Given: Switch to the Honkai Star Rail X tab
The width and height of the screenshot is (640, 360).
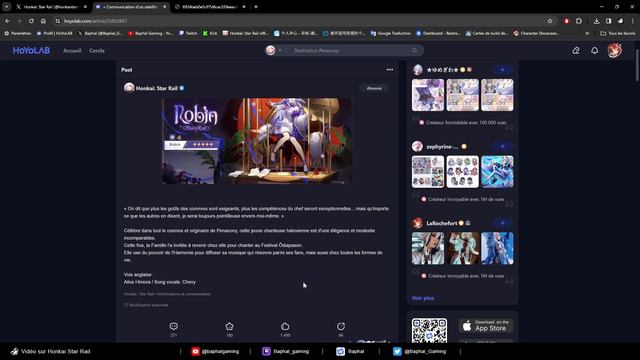Looking at the screenshot, I should click(51, 7).
